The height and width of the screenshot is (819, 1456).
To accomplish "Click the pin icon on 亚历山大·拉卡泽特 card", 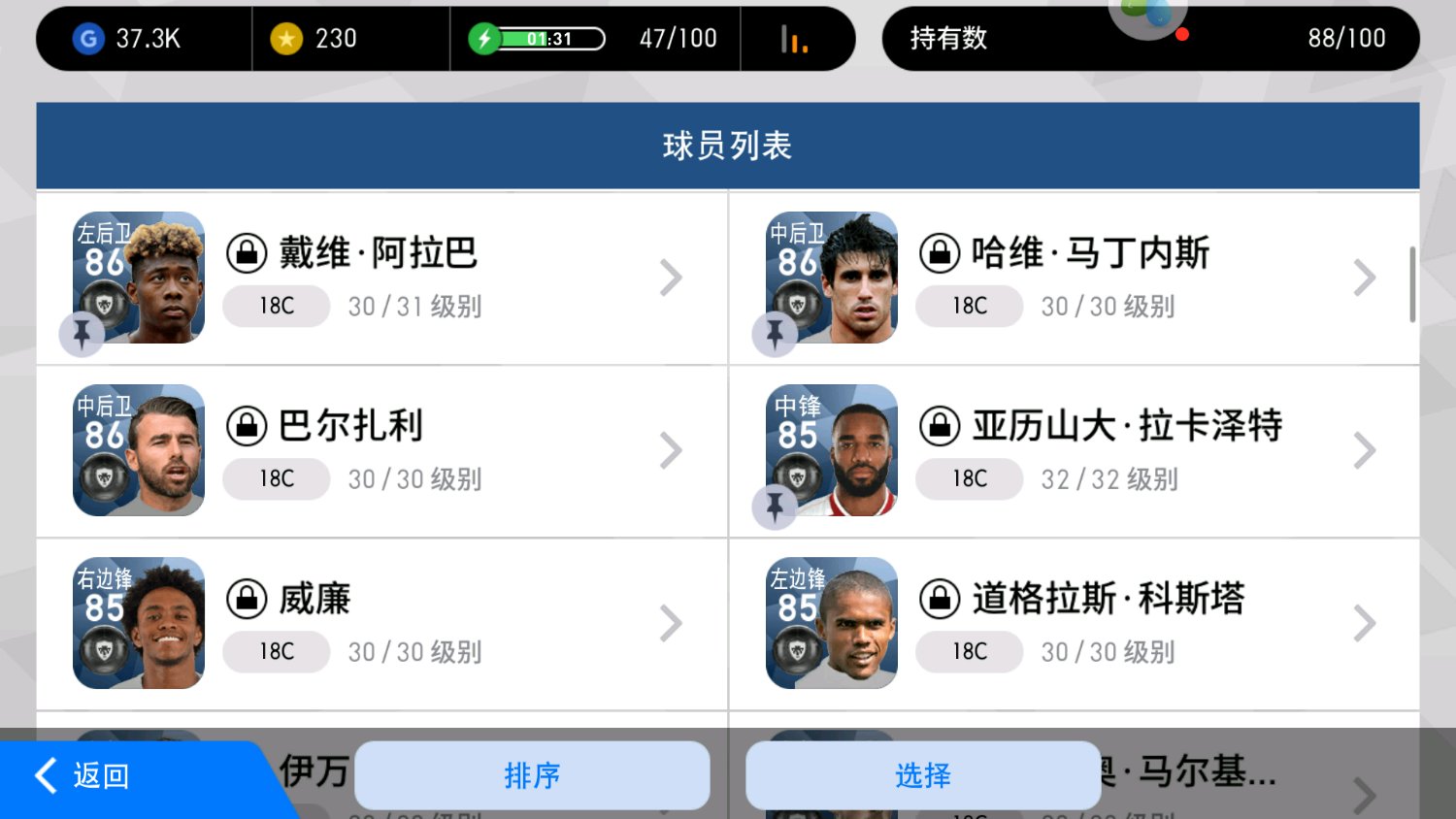I will [775, 507].
